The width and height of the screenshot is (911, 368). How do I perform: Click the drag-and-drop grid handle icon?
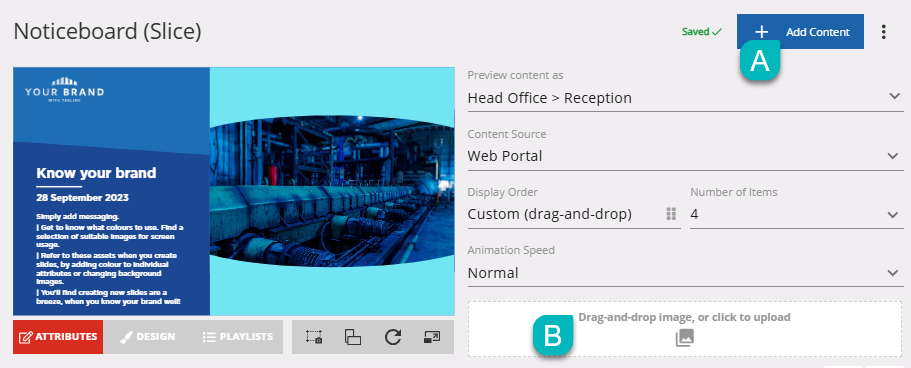(671, 214)
